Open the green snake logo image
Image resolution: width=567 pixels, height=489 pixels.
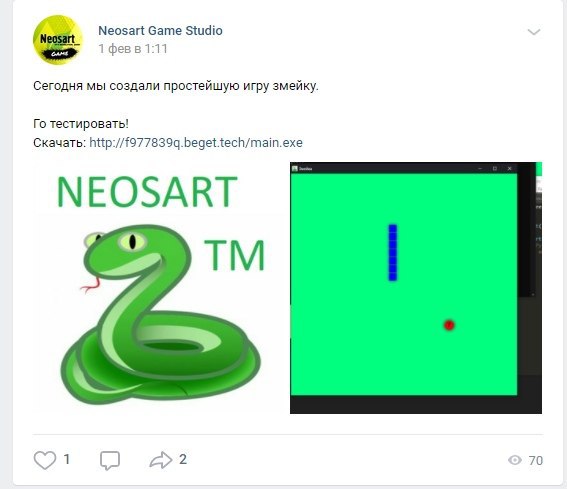click(x=161, y=288)
